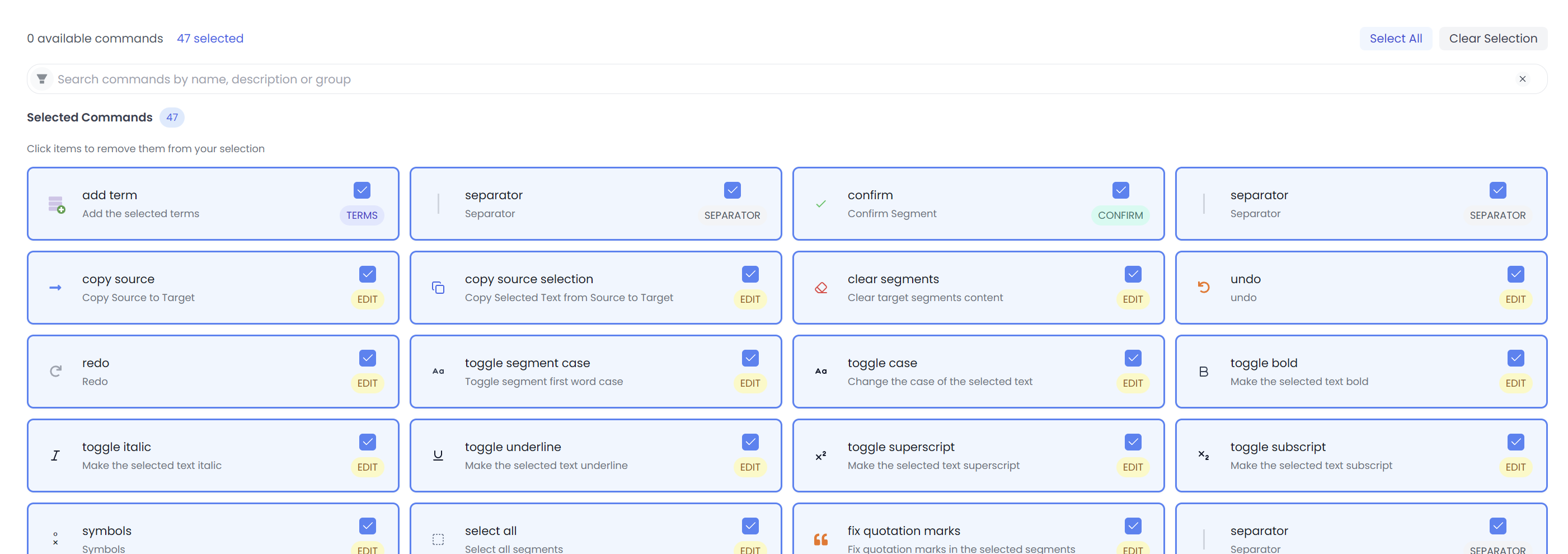Uncheck the undo checkbox
Image resolution: width=1568 pixels, height=554 pixels.
coord(1515,274)
